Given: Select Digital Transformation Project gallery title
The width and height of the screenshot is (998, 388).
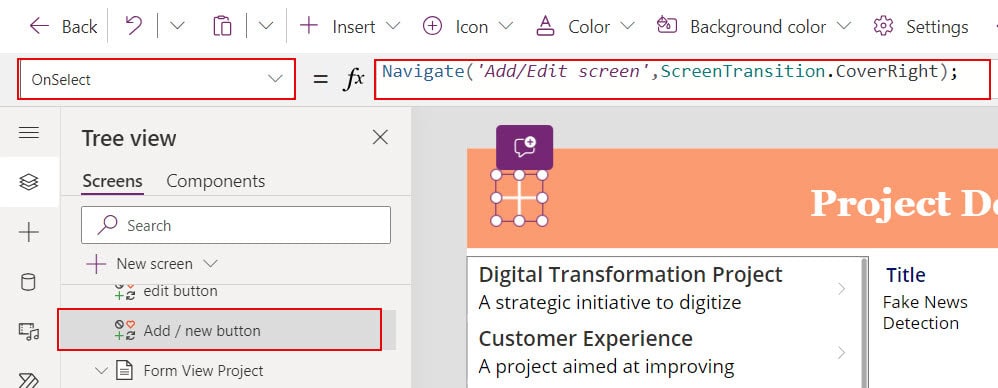Looking at the screenshot, I should pos(630,275).
